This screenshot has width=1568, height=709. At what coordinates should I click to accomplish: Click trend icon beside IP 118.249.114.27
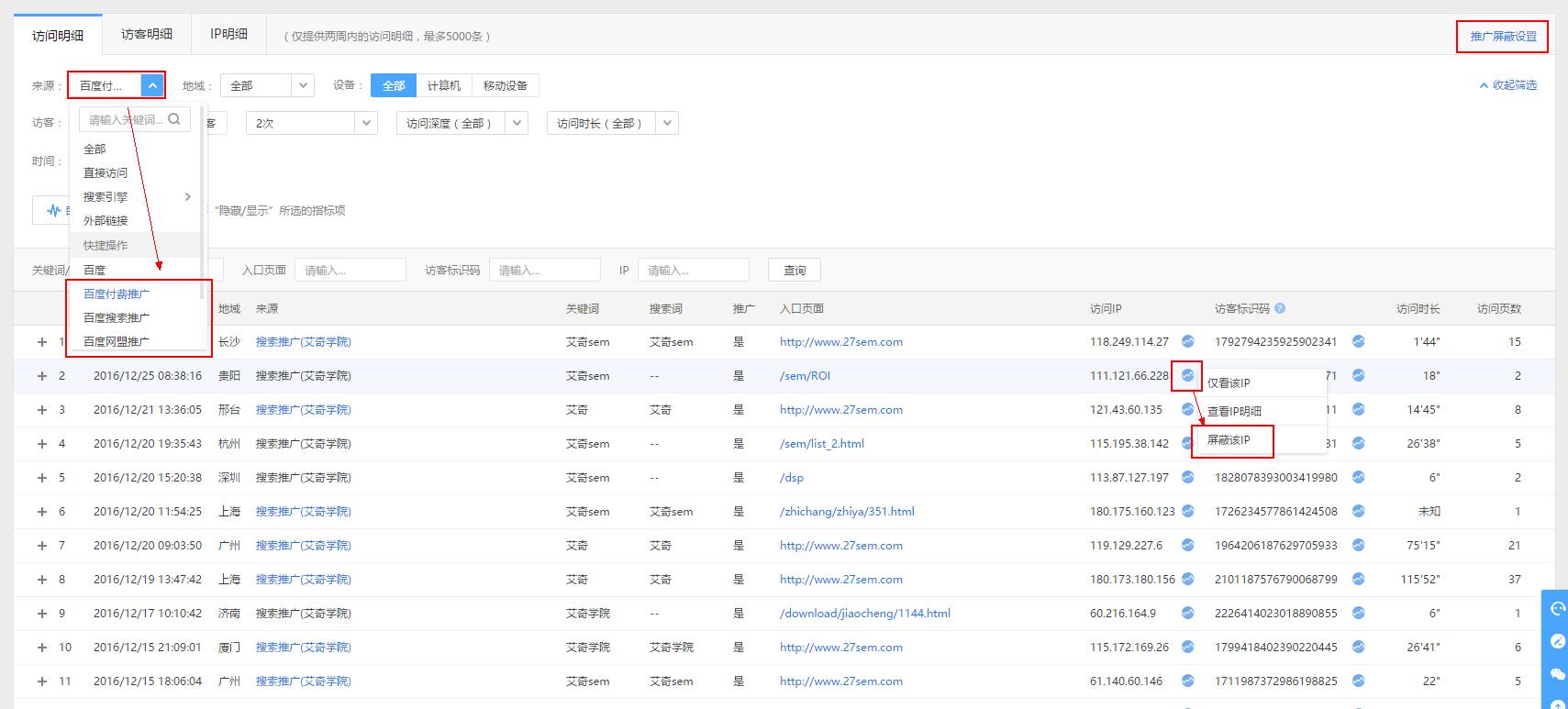tap(1188, 341)
